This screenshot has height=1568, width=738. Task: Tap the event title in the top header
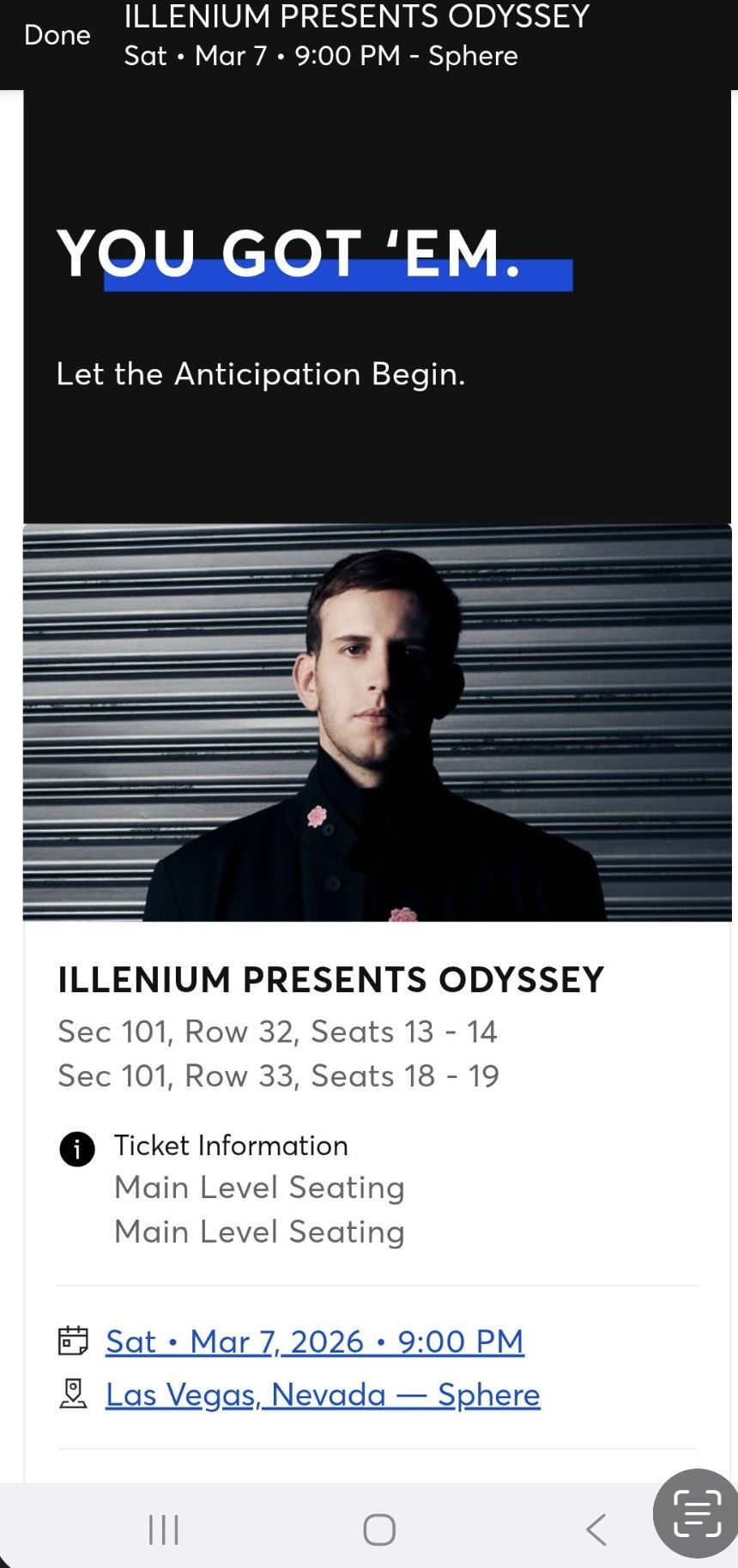click(x=356, y=16)
